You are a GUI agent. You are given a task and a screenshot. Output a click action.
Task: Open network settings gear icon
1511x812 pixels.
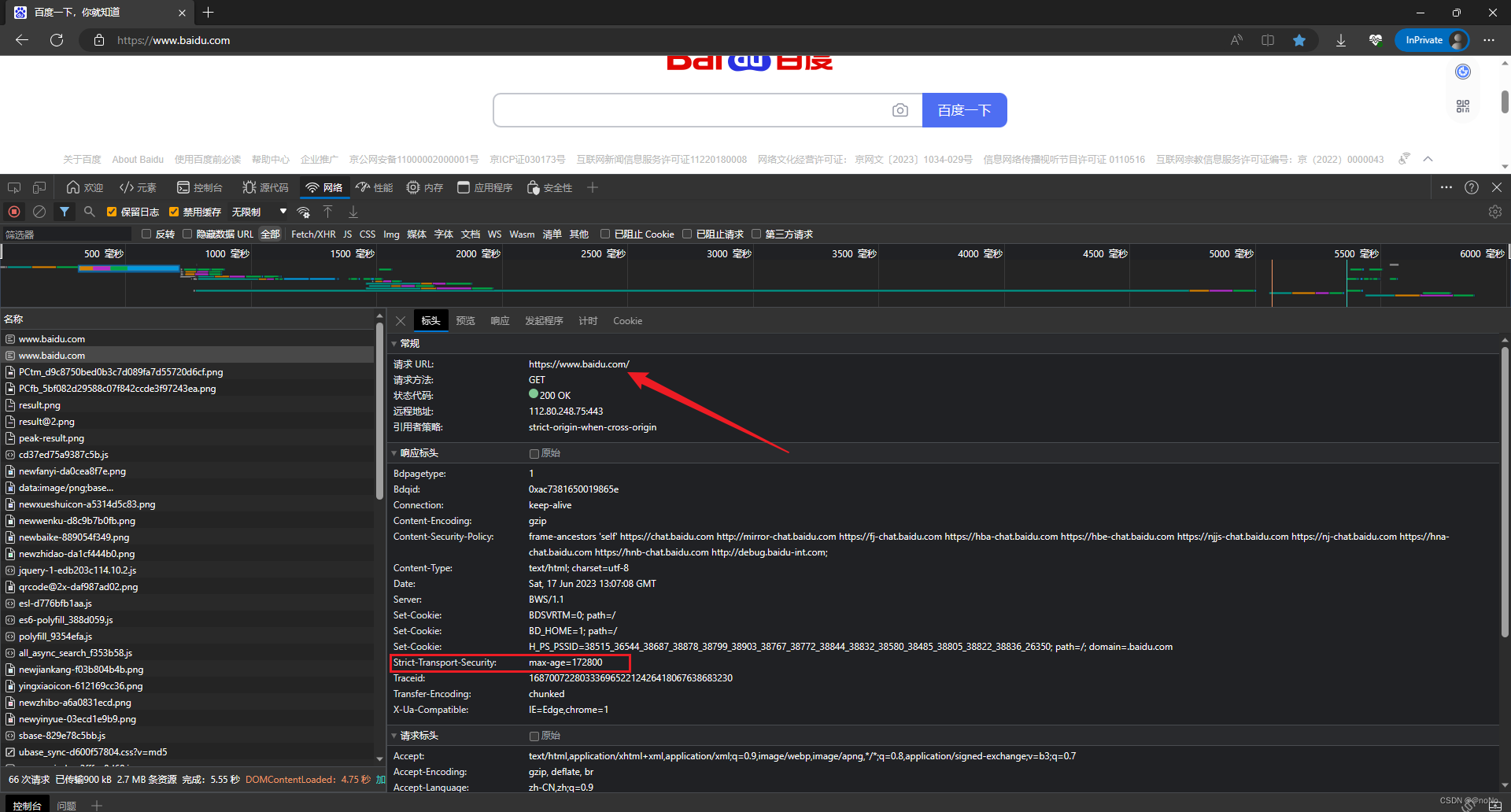1495,212
